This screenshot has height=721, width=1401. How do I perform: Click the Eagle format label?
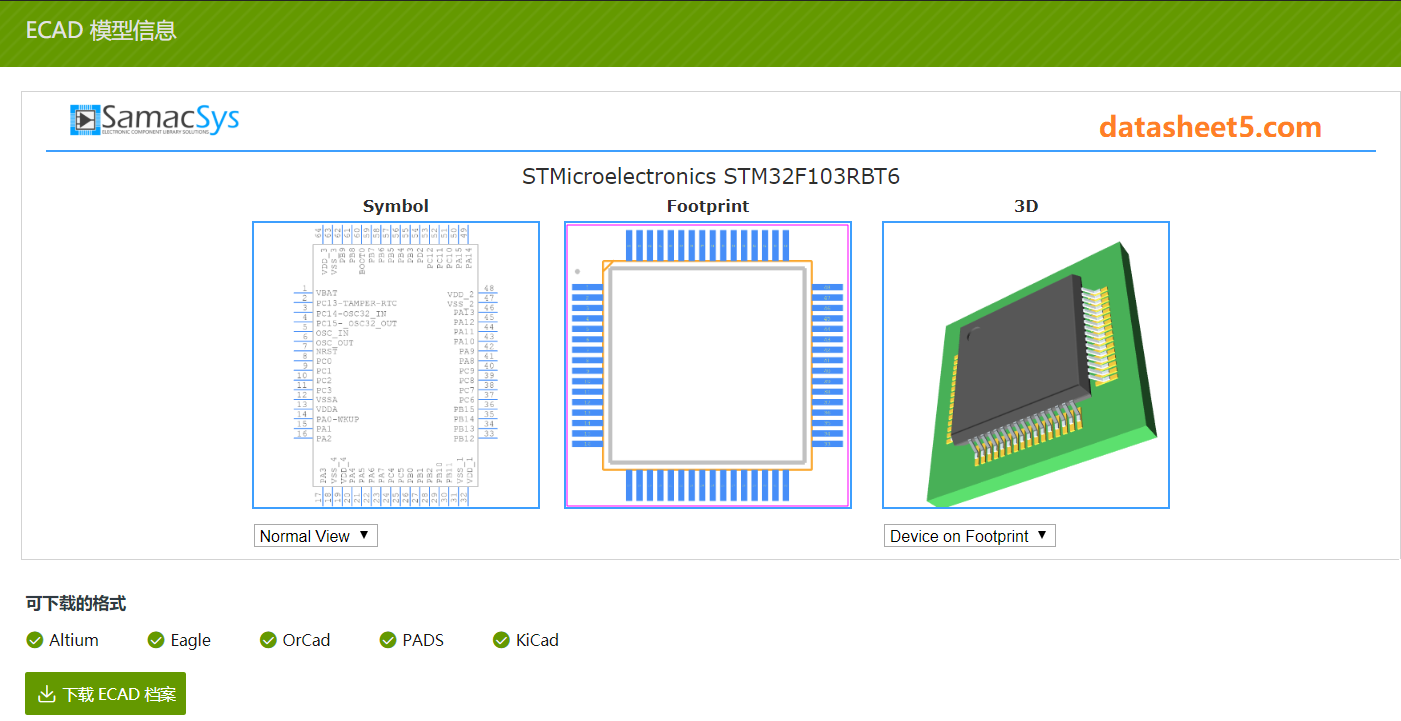coord(190,640)
